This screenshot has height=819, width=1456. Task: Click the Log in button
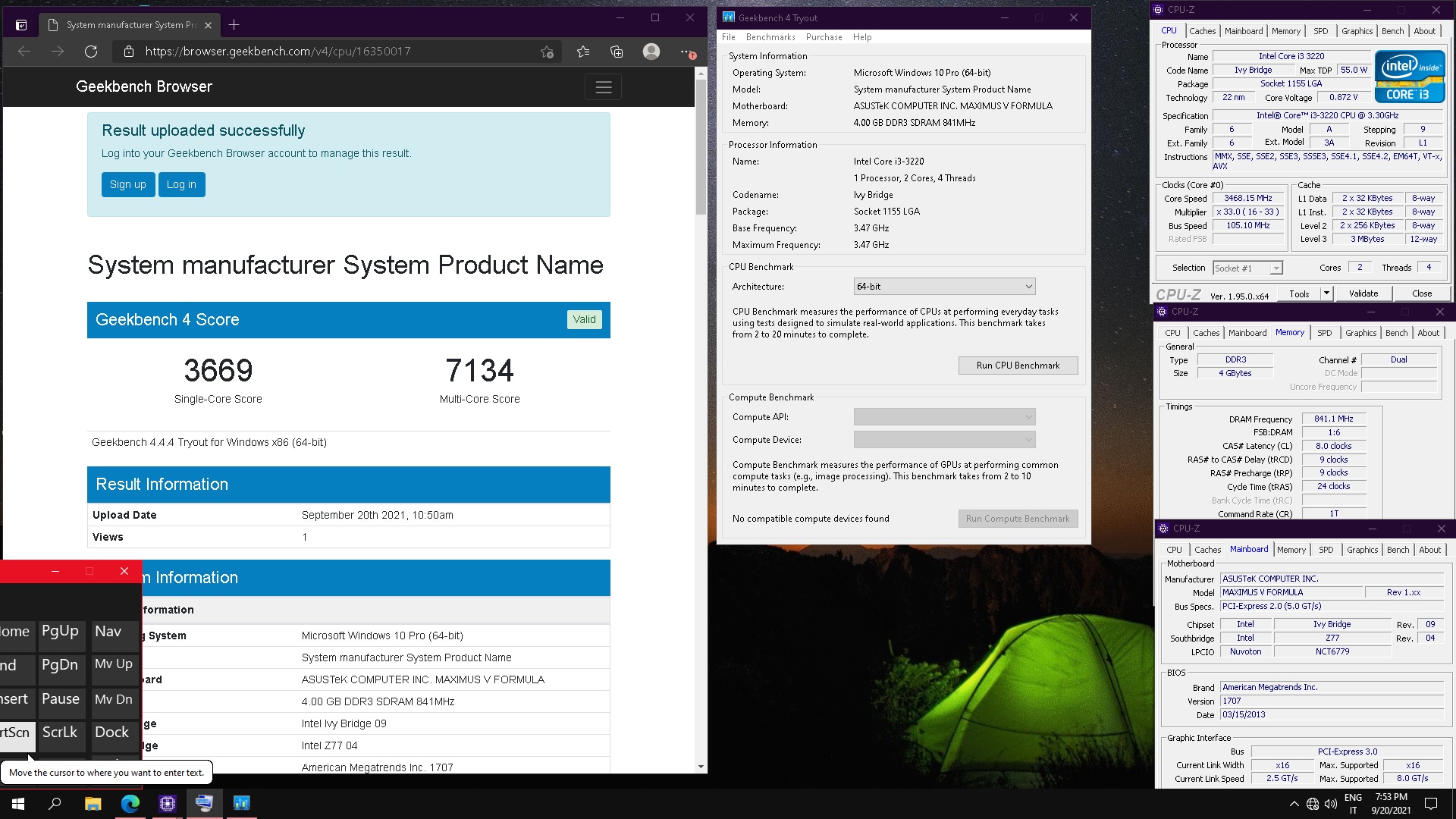coord(181,184)
